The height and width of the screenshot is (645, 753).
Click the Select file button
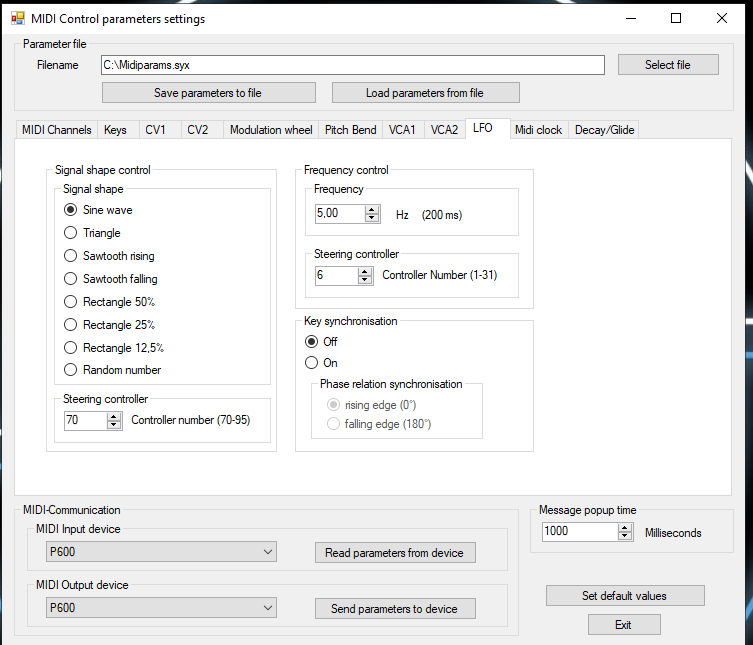668,64
